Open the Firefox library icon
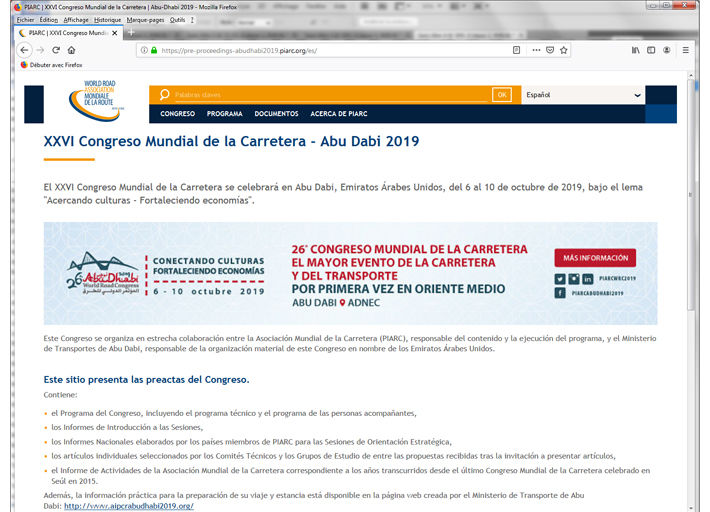The image size is (710, 512). point(636,50)
